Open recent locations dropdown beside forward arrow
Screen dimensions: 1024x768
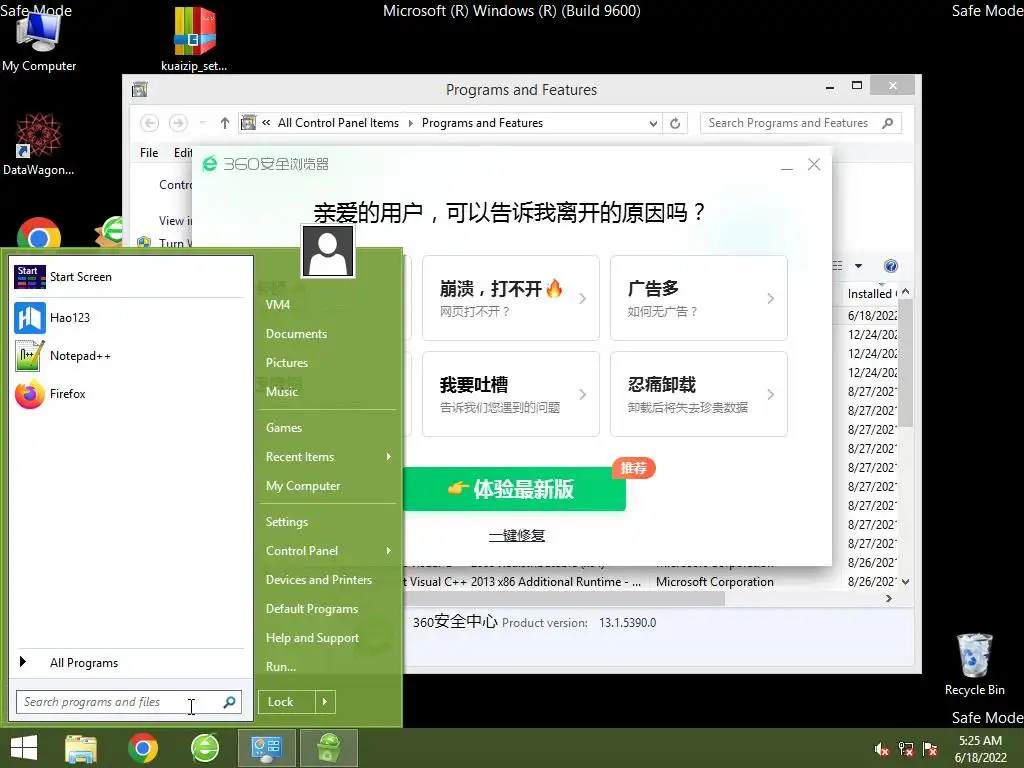pyautogui.click(x=202, y=123)
